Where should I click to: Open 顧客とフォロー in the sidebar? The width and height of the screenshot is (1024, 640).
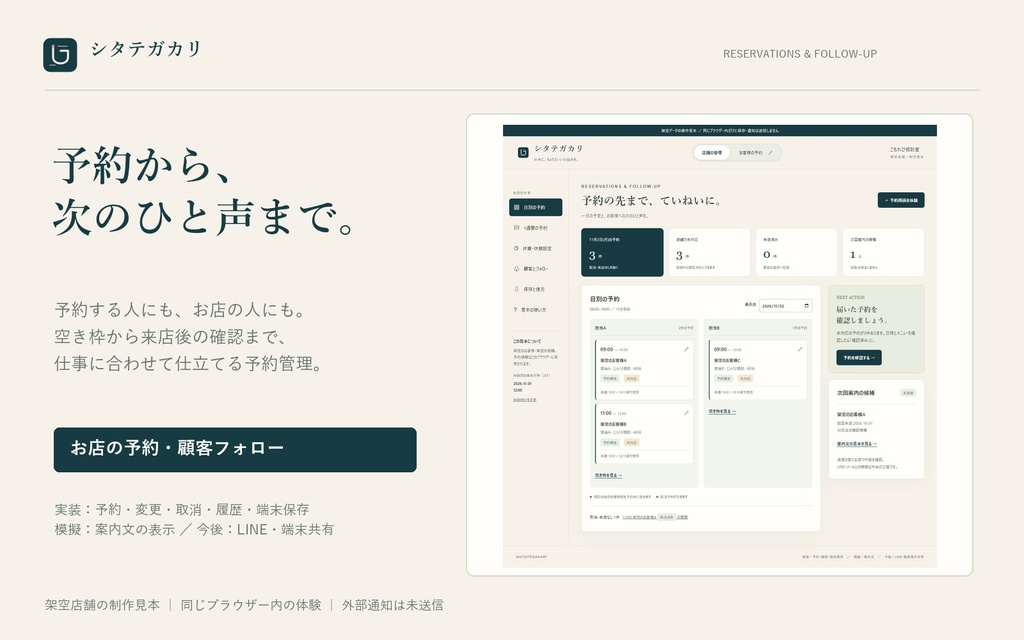536,268
